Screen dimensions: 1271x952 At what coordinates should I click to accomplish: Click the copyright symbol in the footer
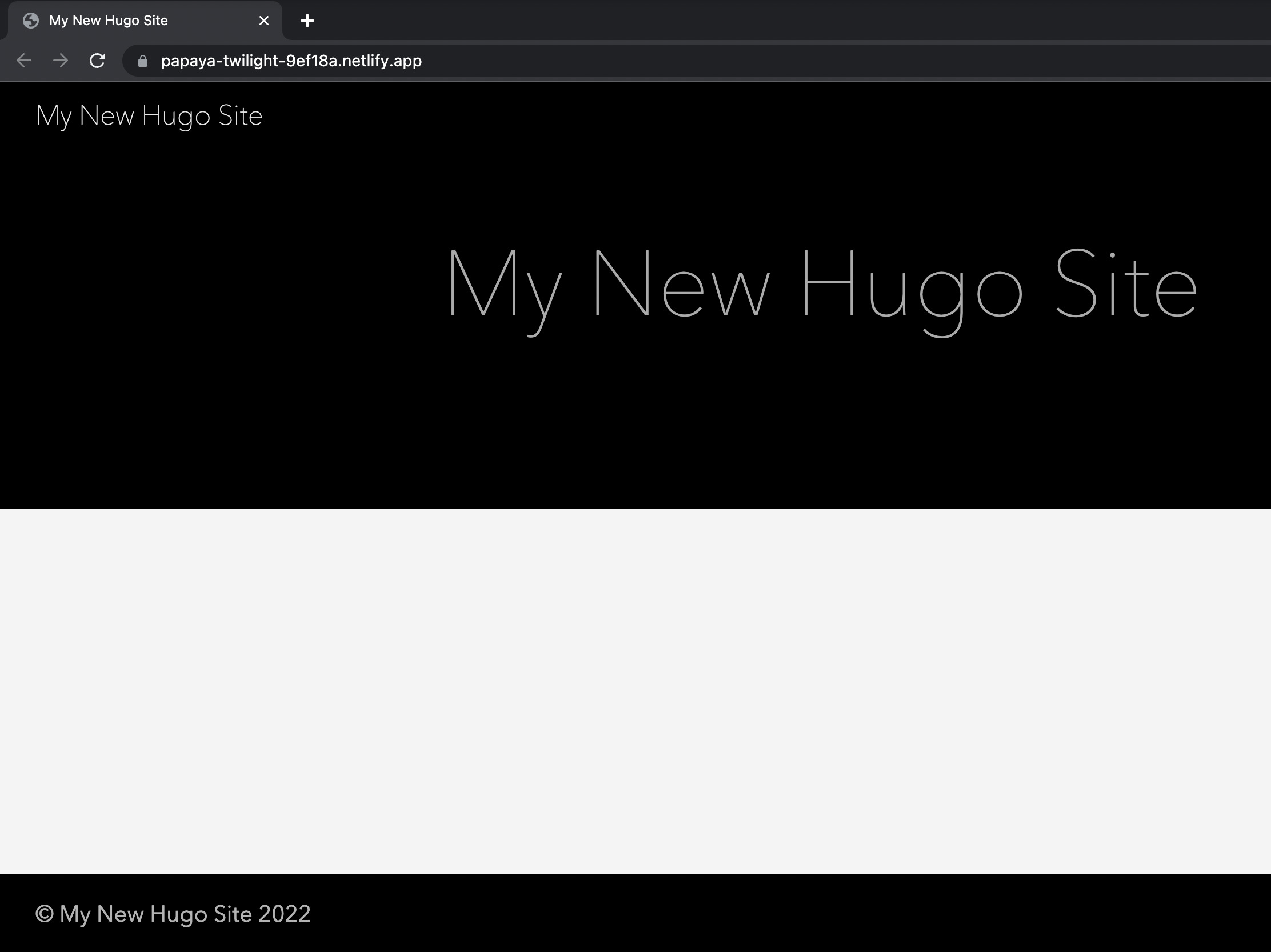click(x=44, y=914)
